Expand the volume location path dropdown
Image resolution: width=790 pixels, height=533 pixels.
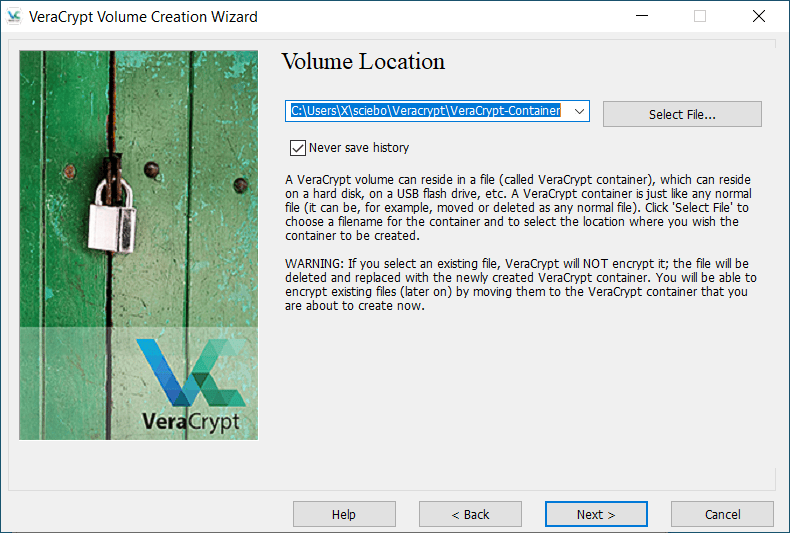(579, 111)
